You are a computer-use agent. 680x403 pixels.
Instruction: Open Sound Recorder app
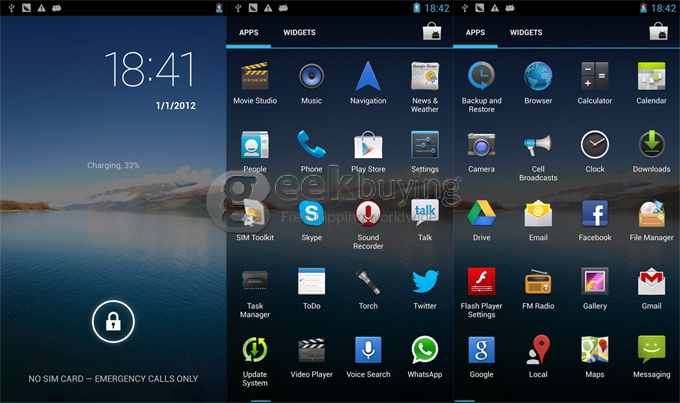pyautogui.click(x=368, y=213)
